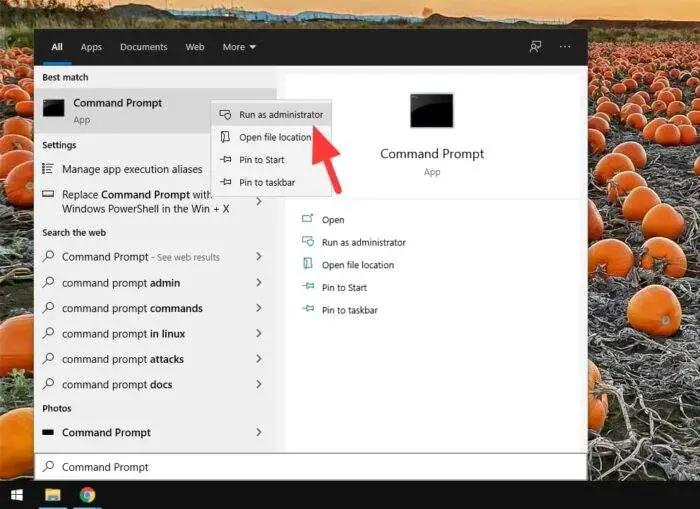The height and width of the screenshot is (509, 700).
Task: Choose Open file location in context menu
Action: point(271,137)
